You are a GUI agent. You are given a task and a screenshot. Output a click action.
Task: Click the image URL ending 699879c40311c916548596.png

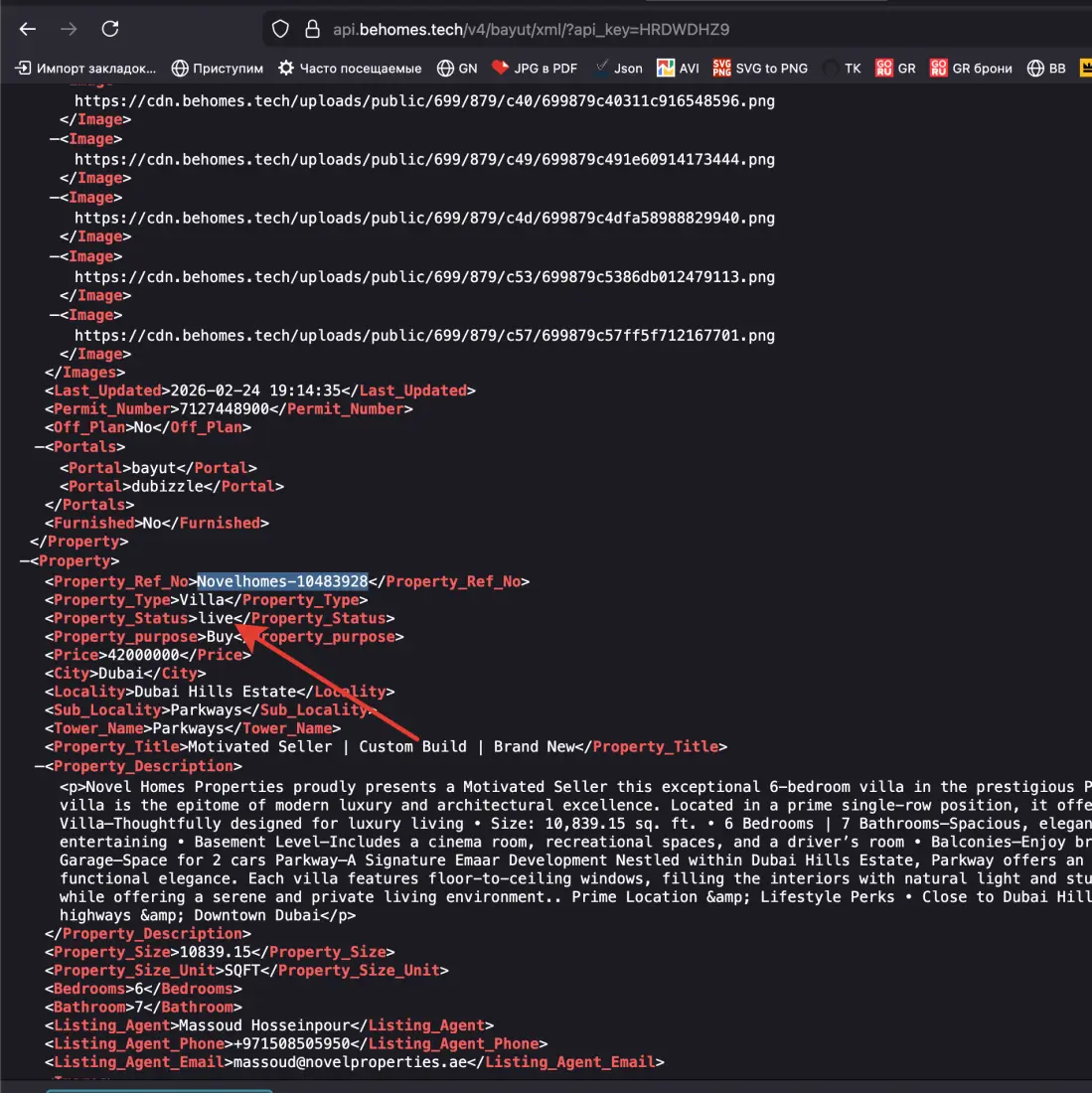(424, 101)
